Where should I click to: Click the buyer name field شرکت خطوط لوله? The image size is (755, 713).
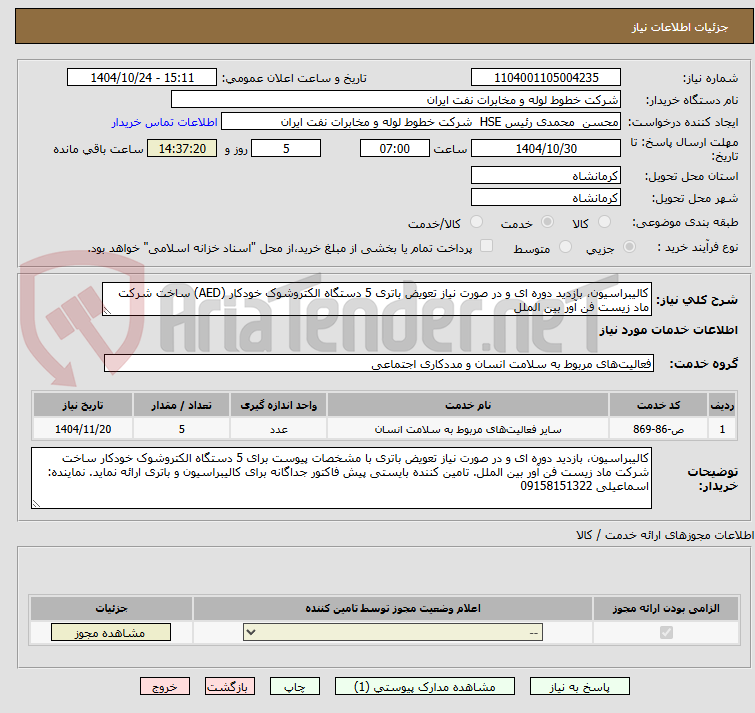(x=396, y=100)
